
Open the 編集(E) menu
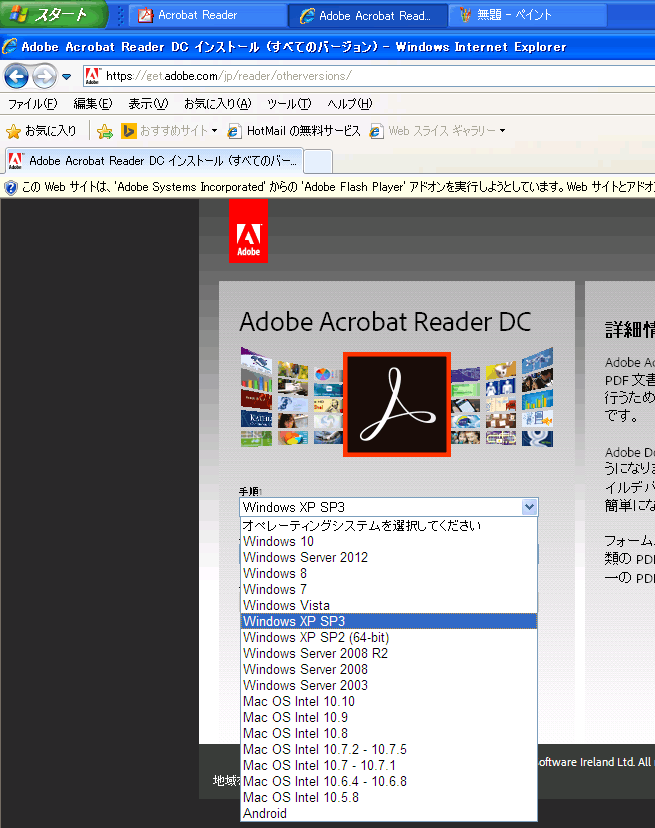pyautogui.click(x=93, y=104)
